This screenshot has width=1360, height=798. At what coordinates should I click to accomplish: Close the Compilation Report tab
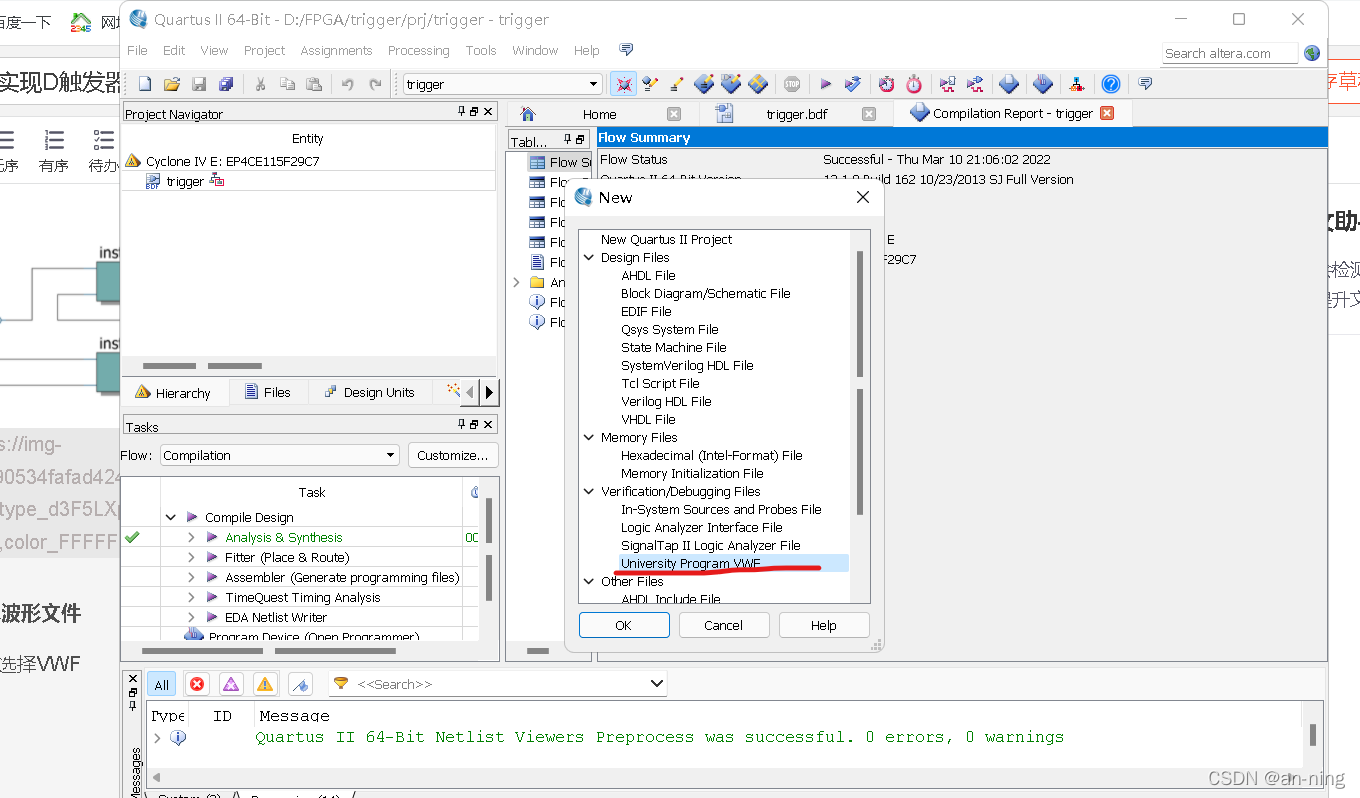click(x=1107, y=113)
